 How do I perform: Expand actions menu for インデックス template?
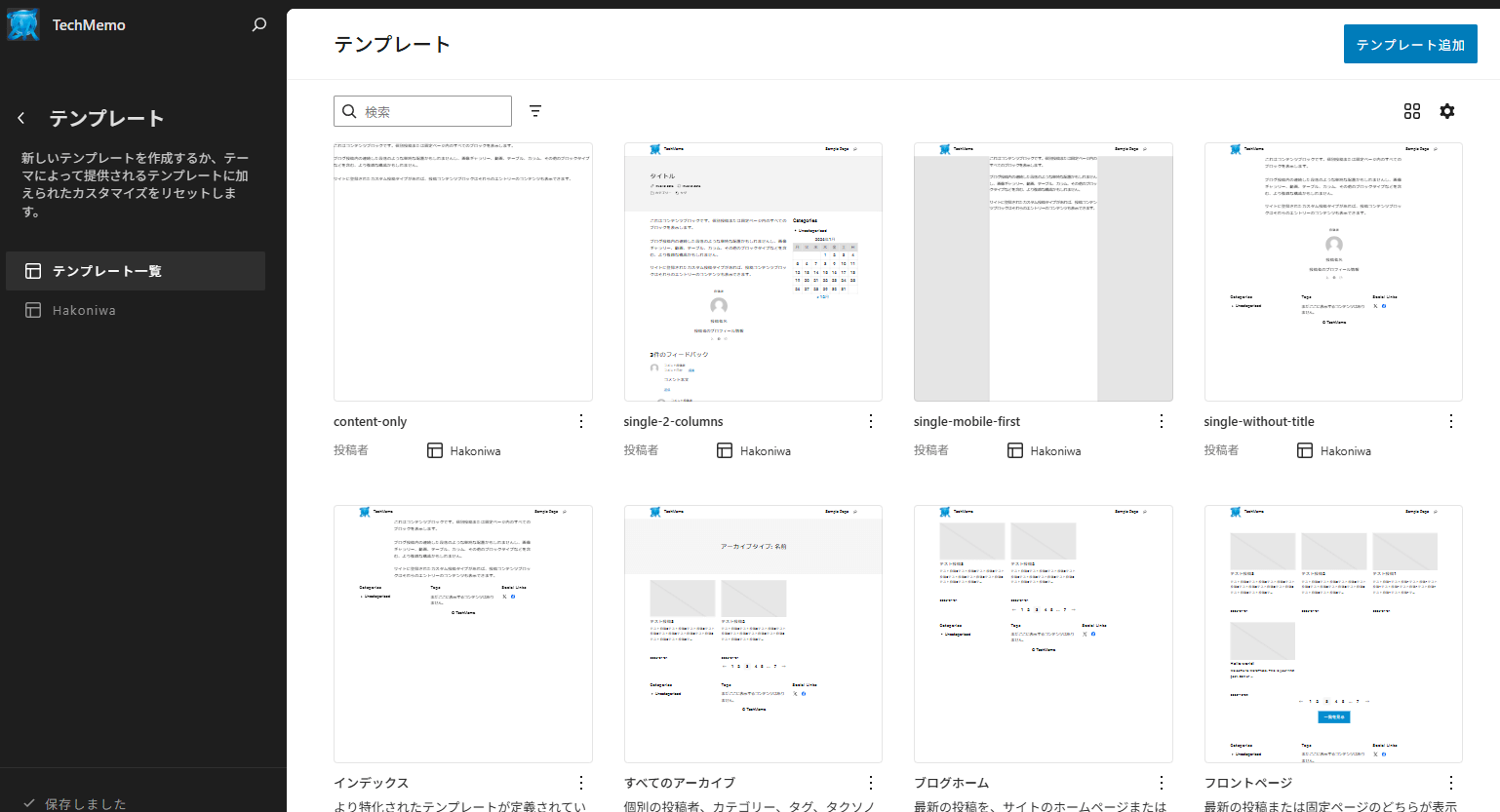tap(581, 783)
